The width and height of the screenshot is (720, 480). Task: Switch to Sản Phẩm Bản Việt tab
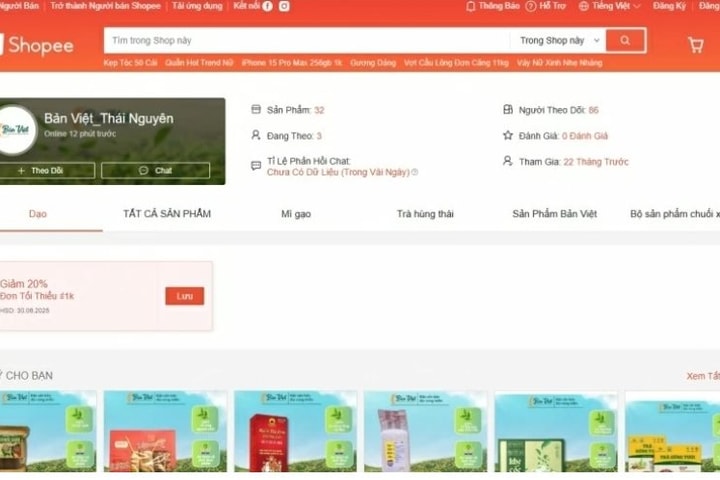(554, 214)
